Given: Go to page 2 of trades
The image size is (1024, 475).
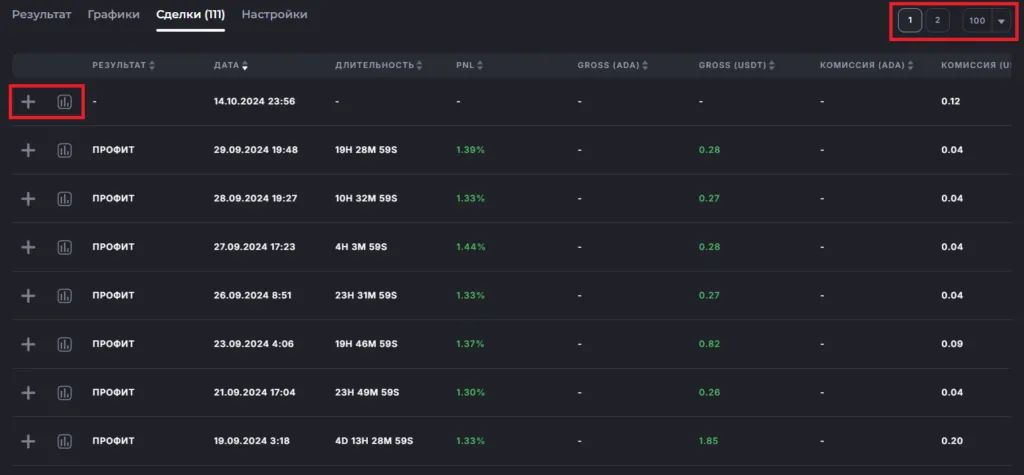Looking at the screenshot, I should [937, 21].
